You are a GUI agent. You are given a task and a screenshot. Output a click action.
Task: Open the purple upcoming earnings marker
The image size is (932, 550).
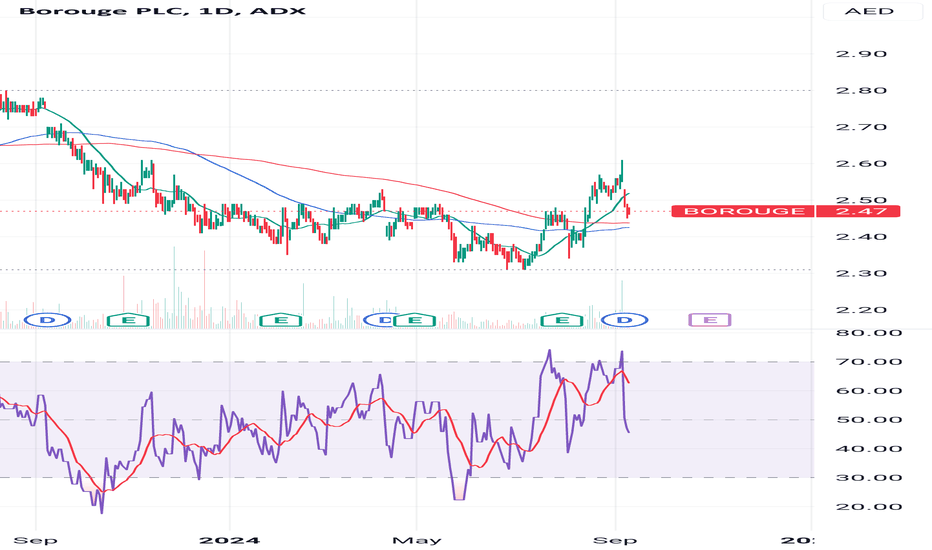710,320
